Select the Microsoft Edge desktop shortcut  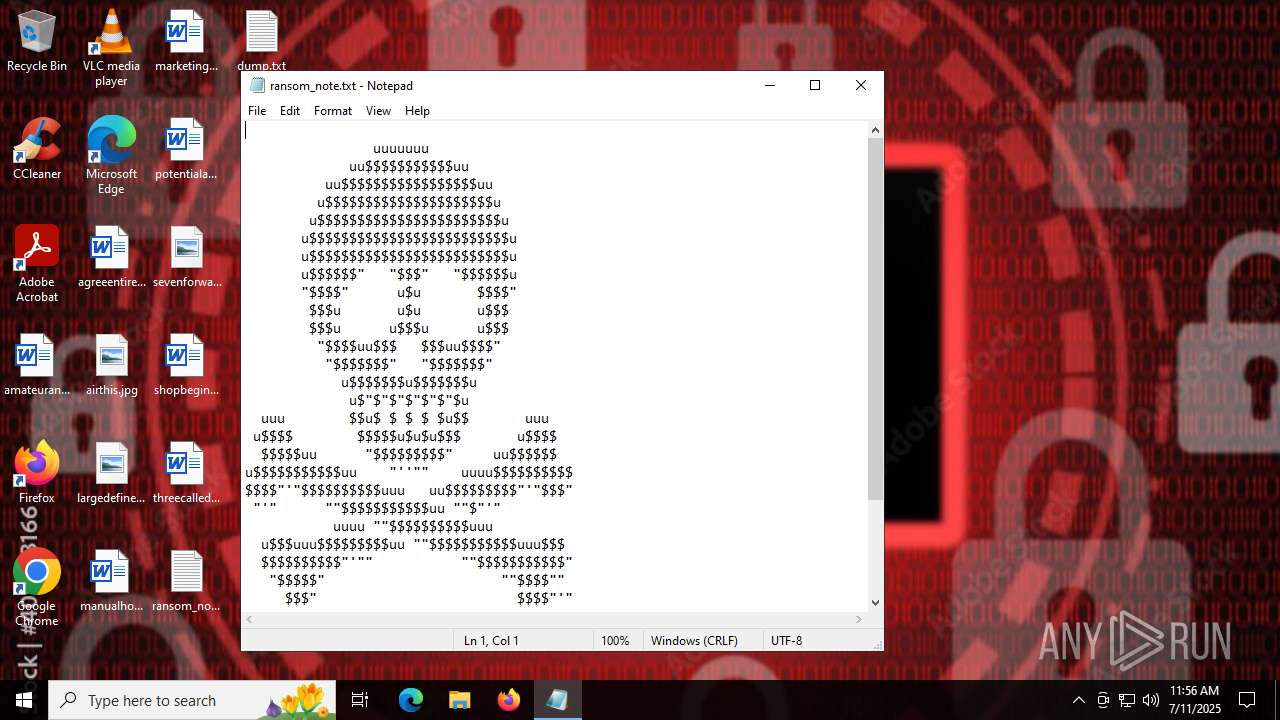(111, 156)
